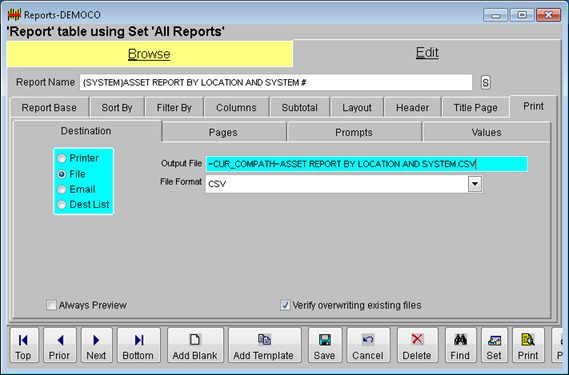Open the Pages sub-tab
The image size is (569, 375).
[x=223, y=132]
